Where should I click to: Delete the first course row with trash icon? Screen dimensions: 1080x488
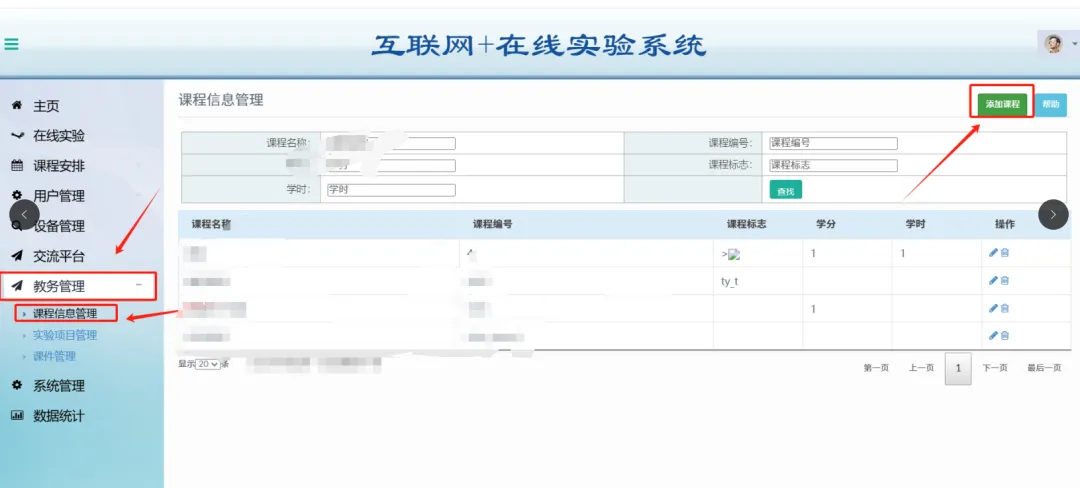1004,253
